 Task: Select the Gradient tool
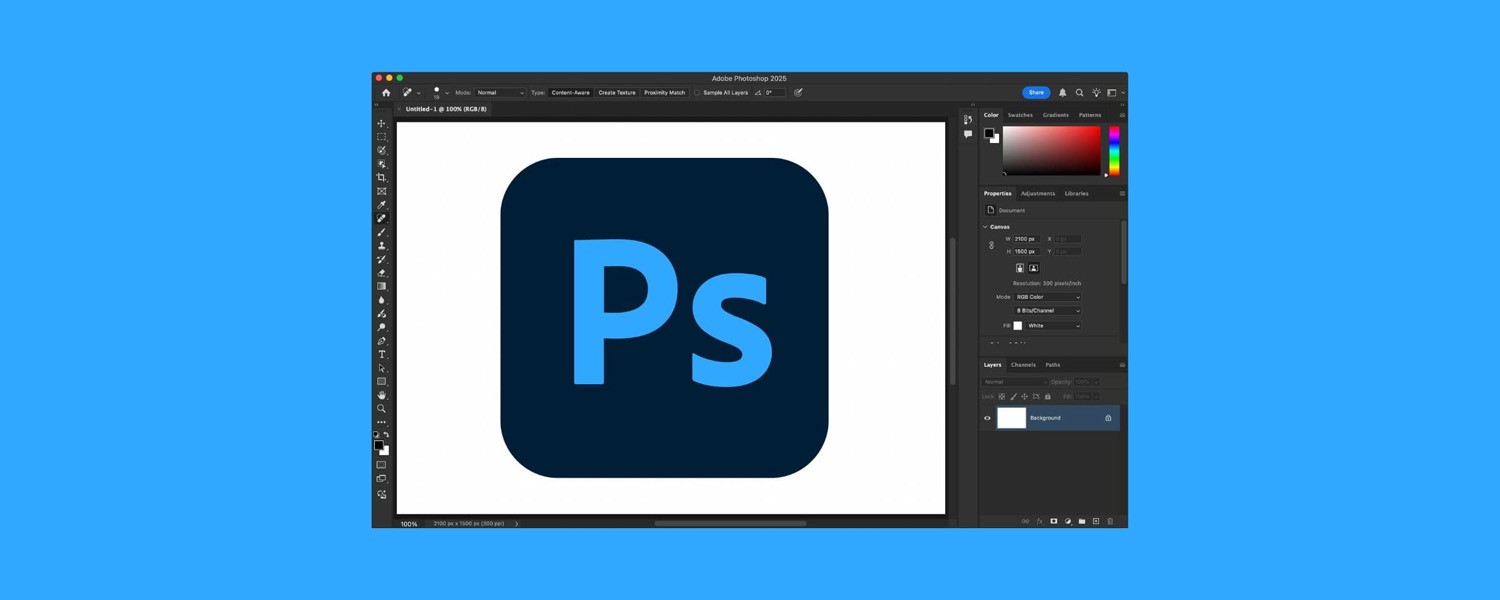[x=381, y=286]
